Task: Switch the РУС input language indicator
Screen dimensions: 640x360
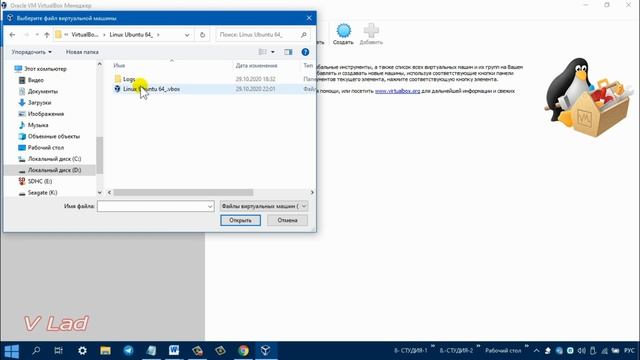Action: point(629,351)
